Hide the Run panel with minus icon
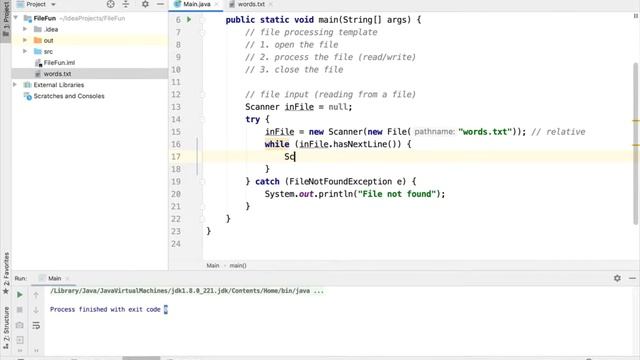Screen dimensions: 640x360 tap(632, 278)
